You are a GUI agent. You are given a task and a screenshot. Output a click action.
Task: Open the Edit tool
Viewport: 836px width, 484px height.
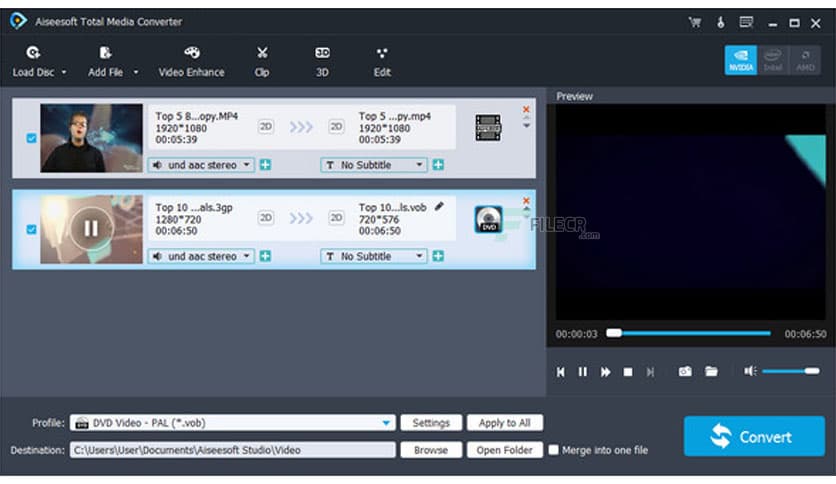pyautogui.click(x=382, y=62)
